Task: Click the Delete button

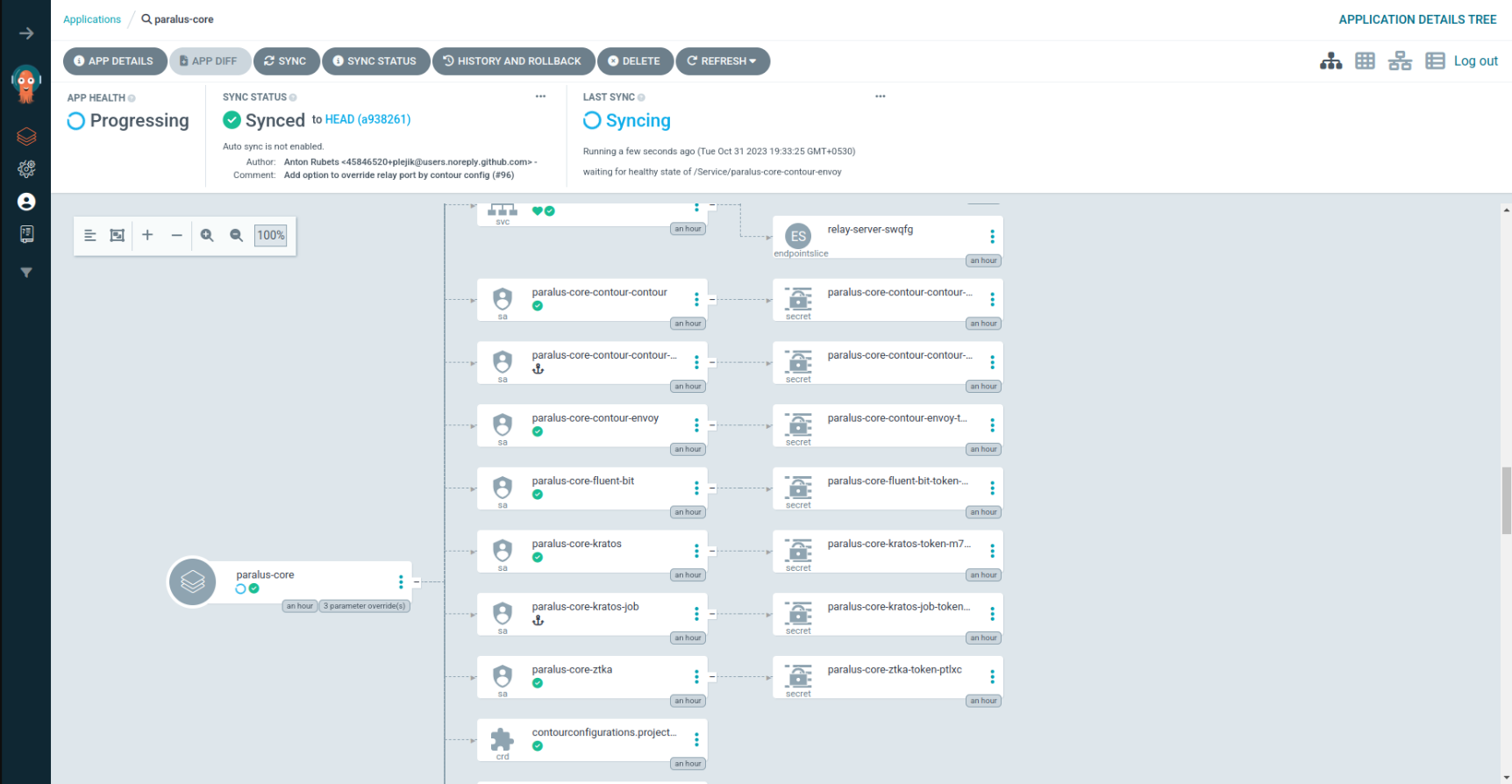Action: pyautogui.click(x=635, y=61)
